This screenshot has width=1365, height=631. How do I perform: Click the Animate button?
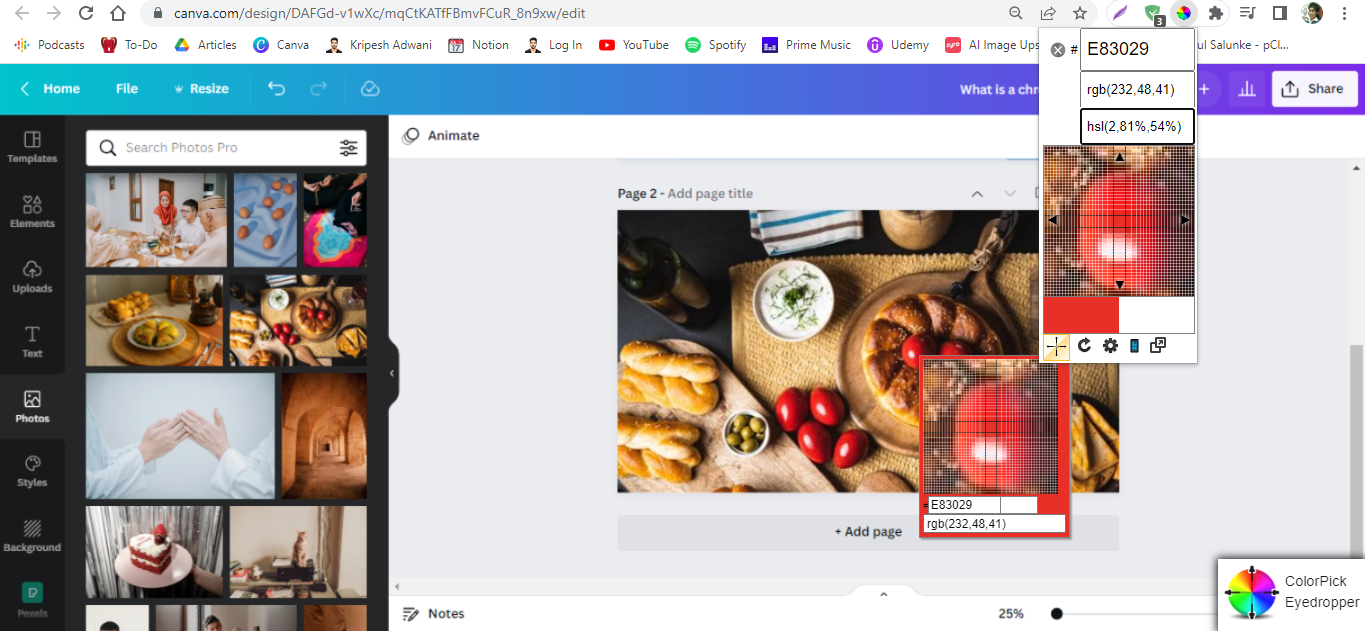[441, 136]
